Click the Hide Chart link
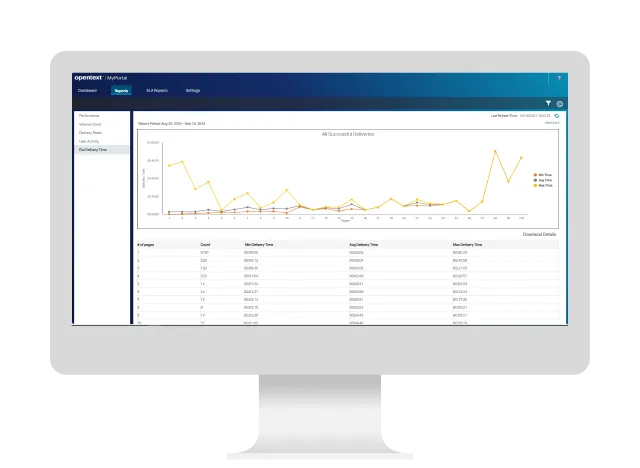Viewport: 640px width, 468px height. pyautogui.click(x=552, y=123)
